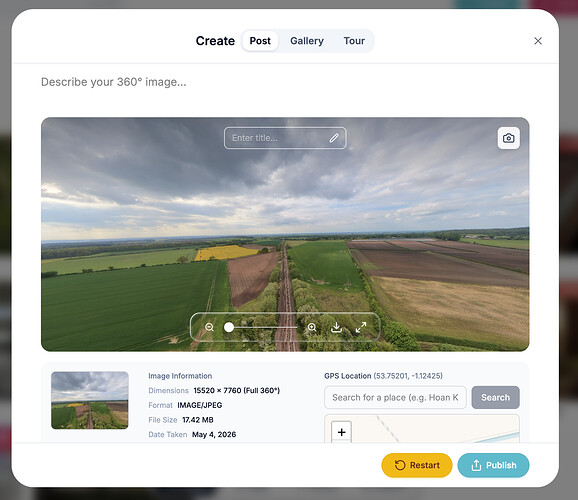Click the map preview area

[x=422, y=428]
